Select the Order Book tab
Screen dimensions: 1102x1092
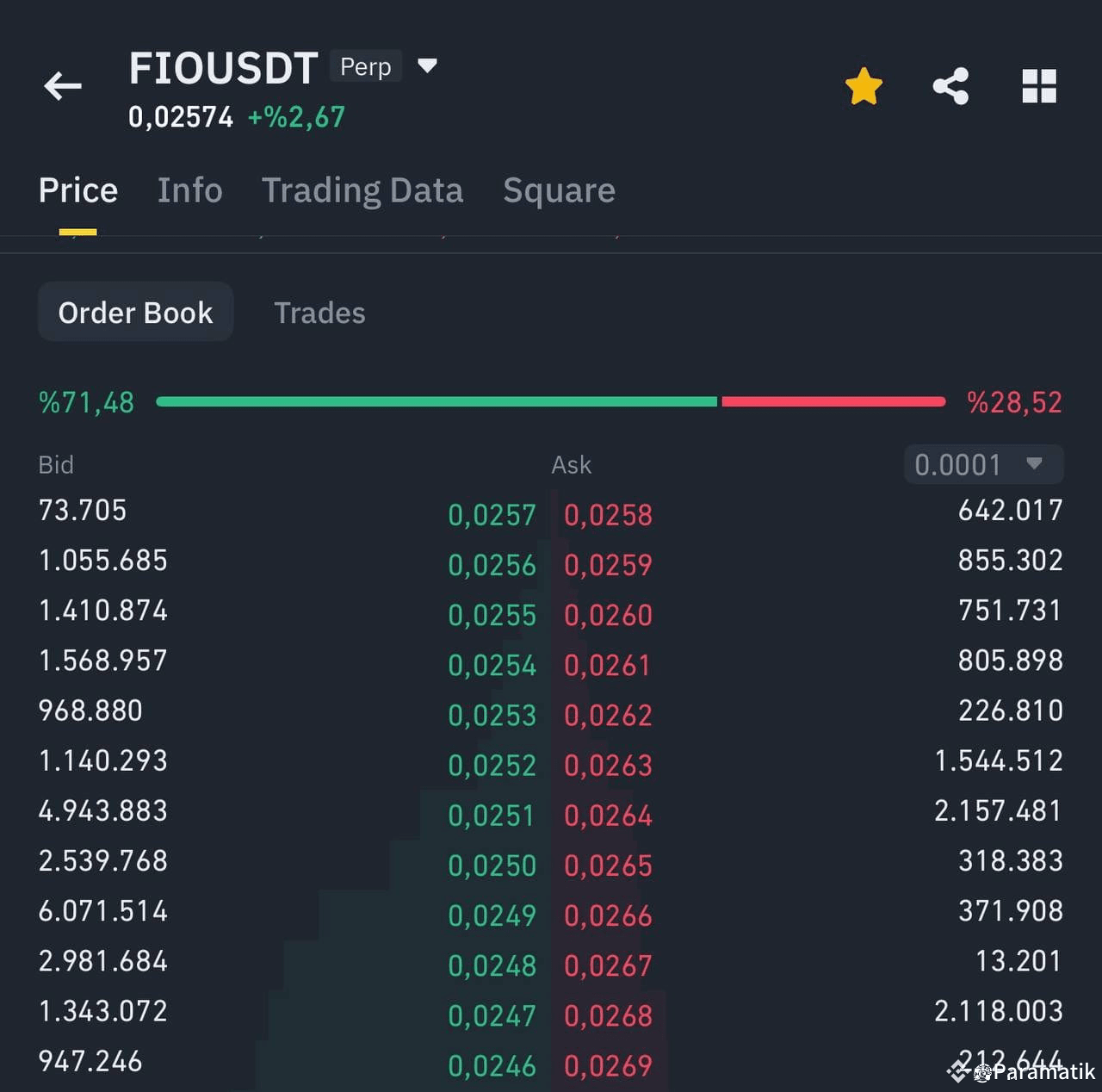coord(135,312)
